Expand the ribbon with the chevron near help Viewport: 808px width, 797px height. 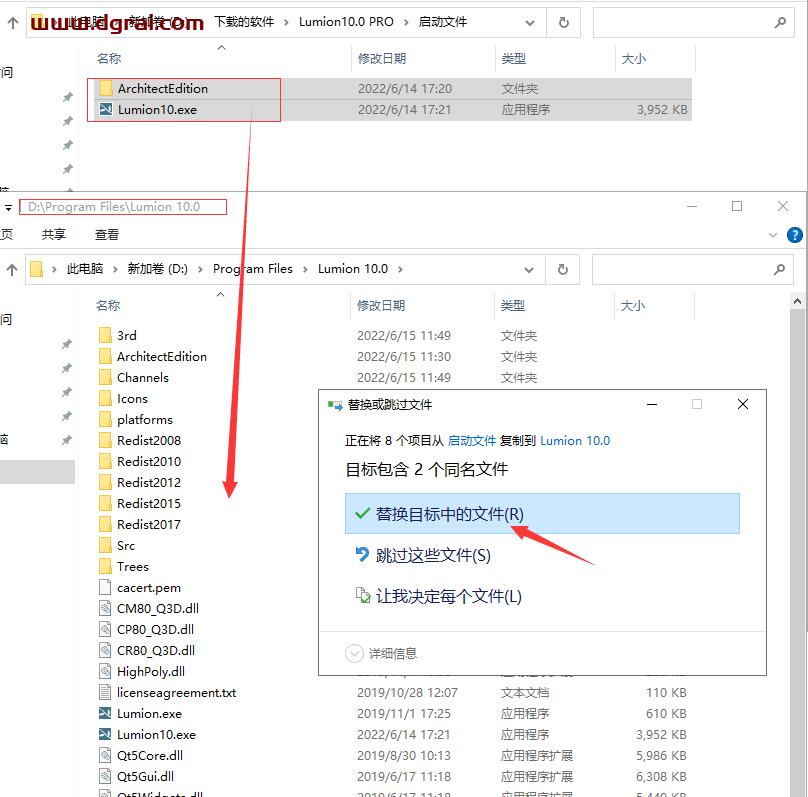click(772, 235)
